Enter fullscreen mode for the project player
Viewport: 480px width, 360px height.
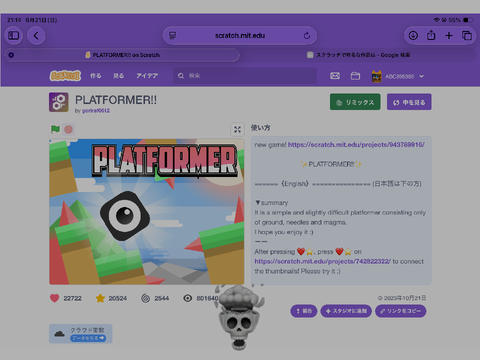coord(237,129)
